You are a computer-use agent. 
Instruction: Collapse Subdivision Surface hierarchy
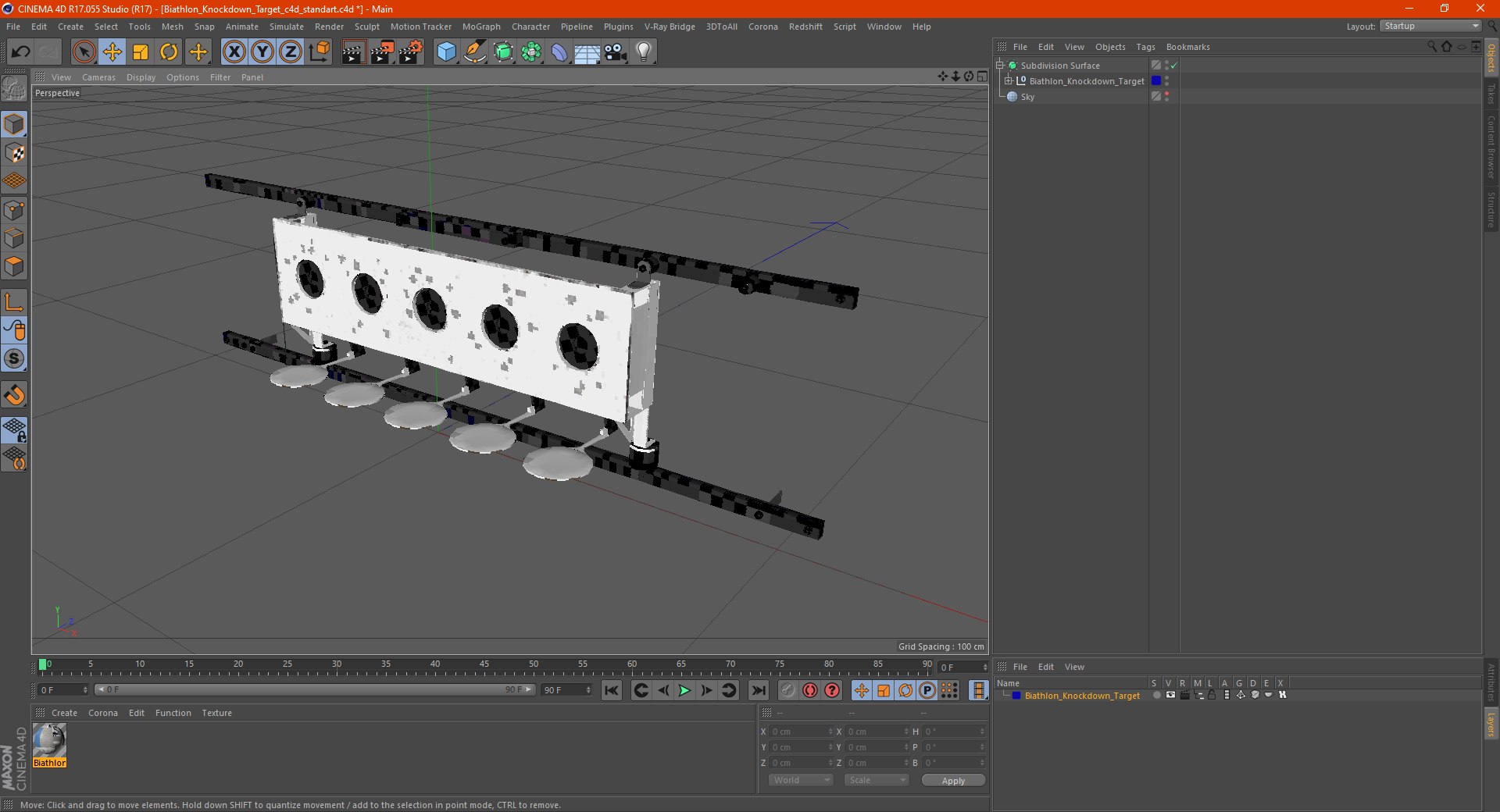click(1000, 65)
